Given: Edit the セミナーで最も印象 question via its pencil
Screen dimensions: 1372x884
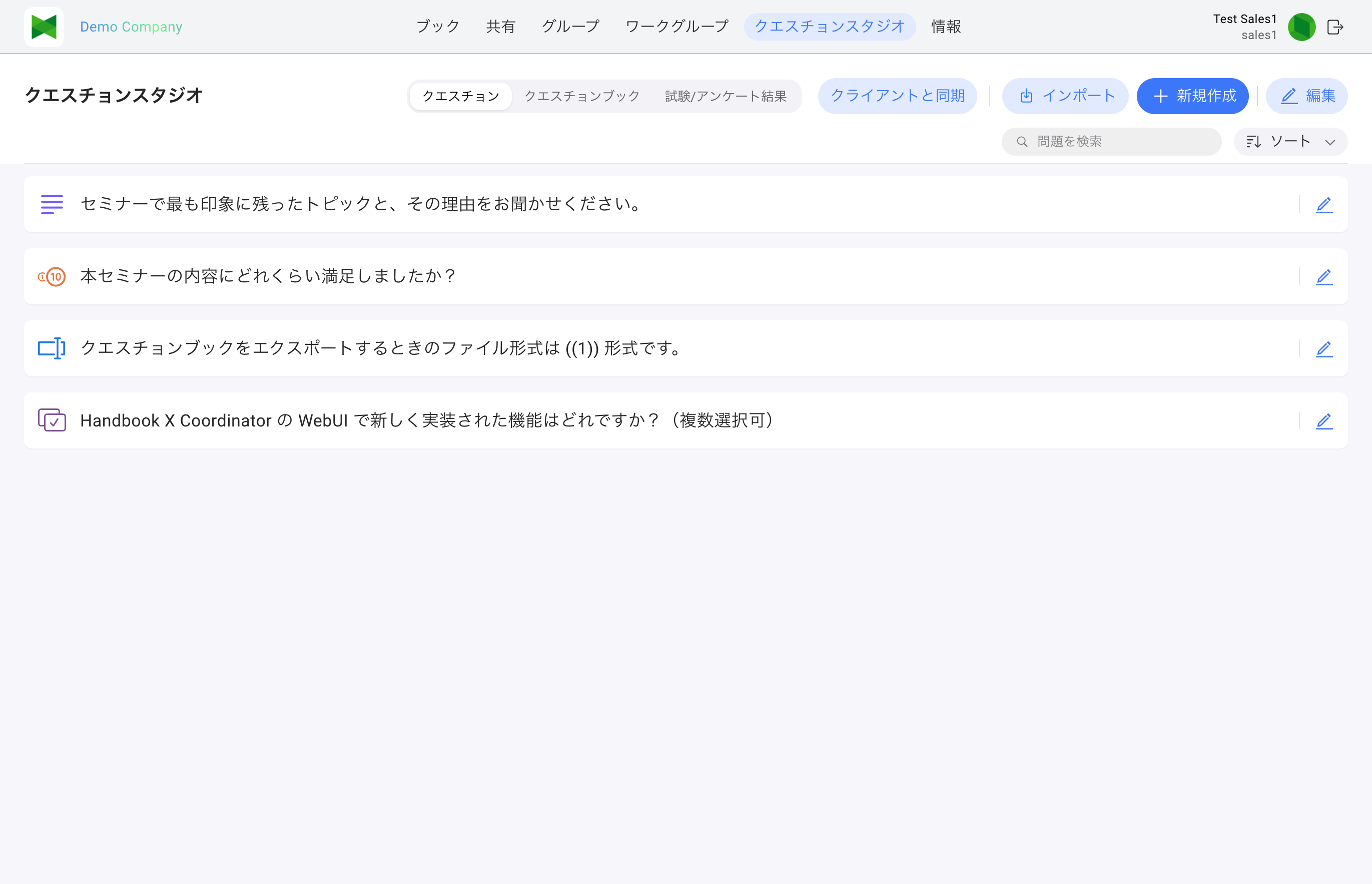Looking at the screenshot, I should pos(1324,205).
